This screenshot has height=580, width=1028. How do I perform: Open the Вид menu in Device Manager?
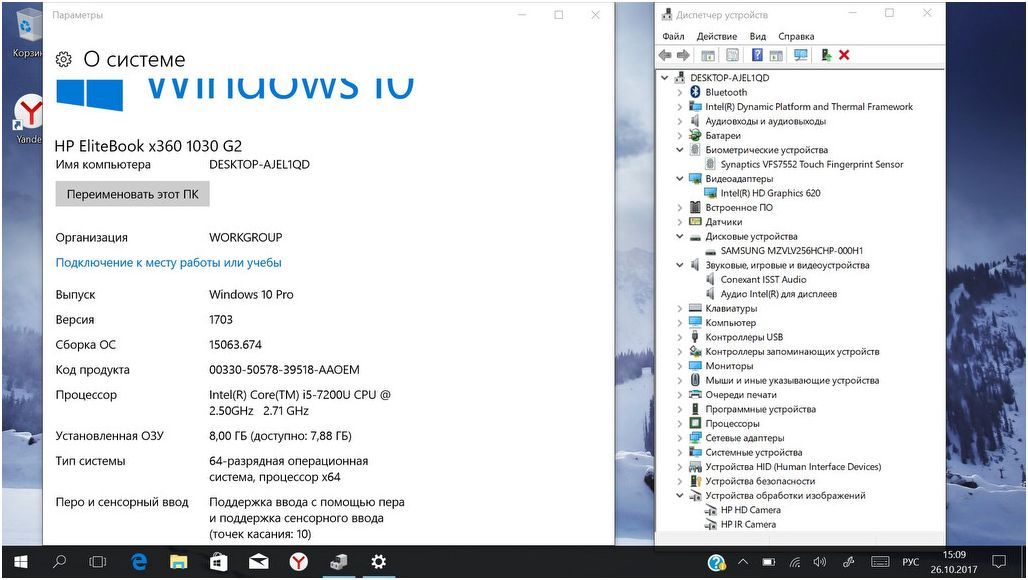757,36
